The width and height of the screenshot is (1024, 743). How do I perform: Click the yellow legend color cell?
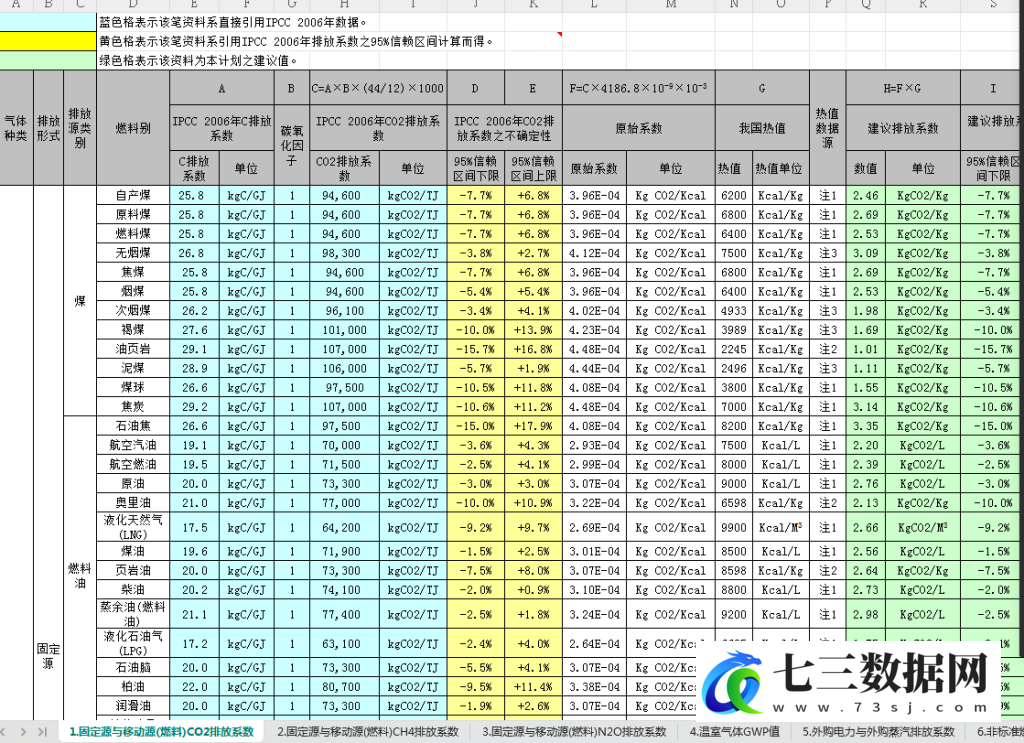[48, 42]
